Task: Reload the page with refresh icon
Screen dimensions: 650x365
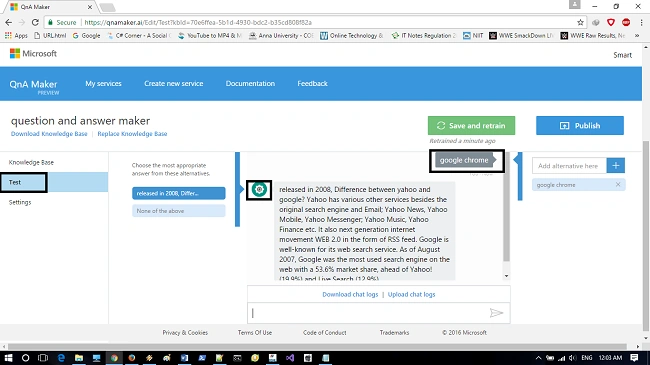Action: click(x=35, y=22)
